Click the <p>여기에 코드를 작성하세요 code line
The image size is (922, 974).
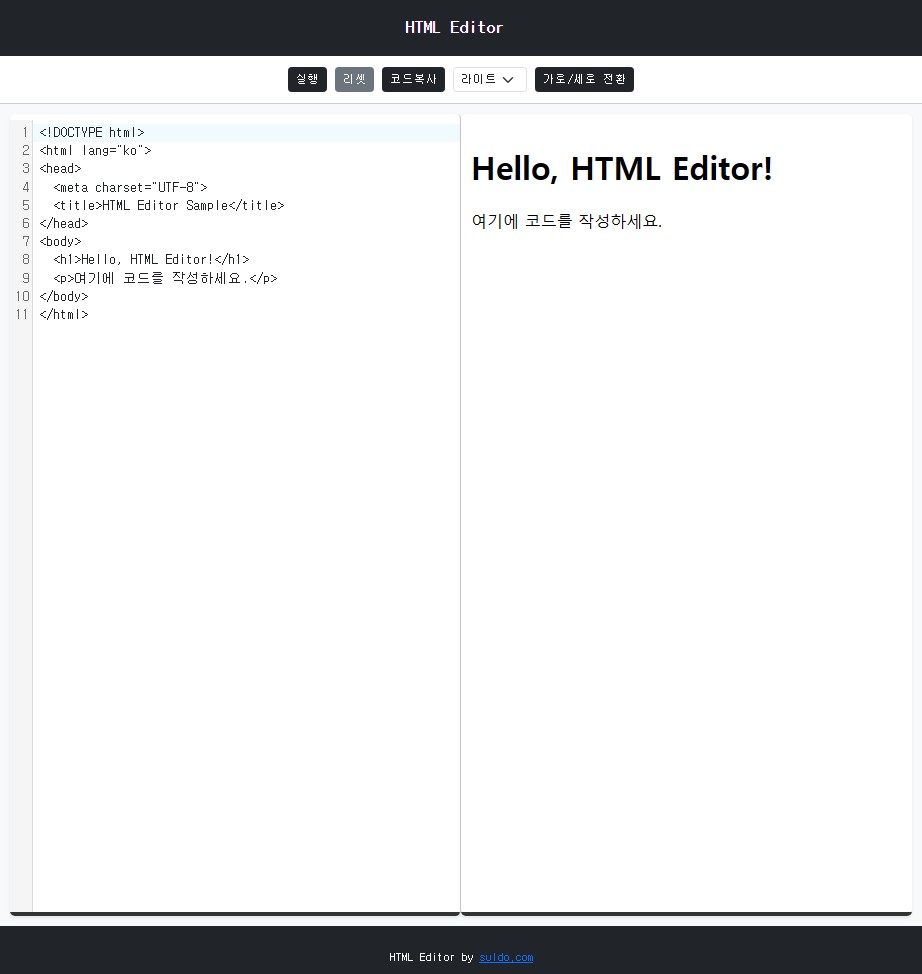click(165, 278)
